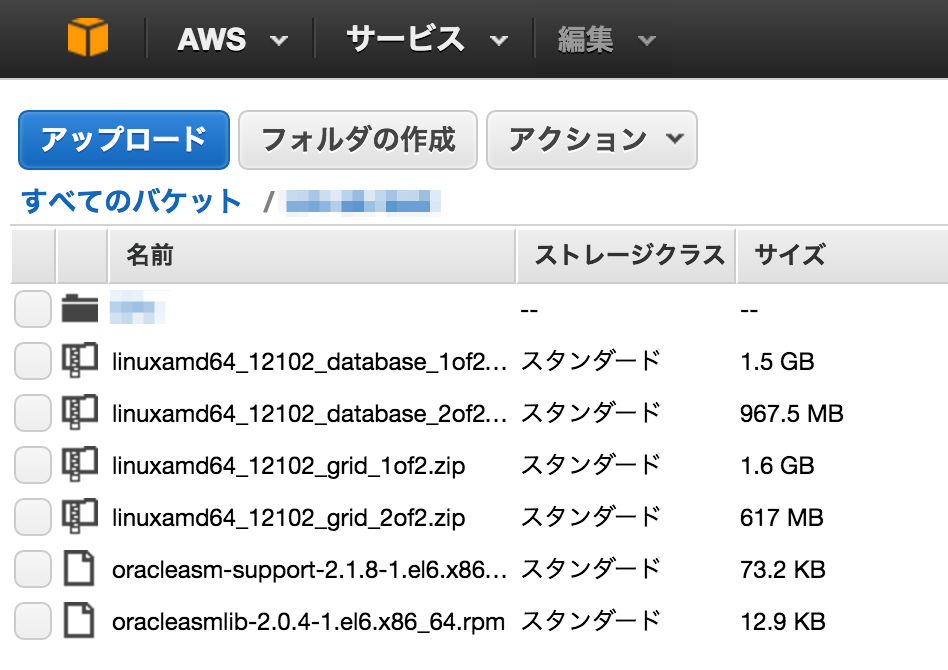Open すべてのバケット link
Screen dimensions: 948x670
click(x=130, y=201)
